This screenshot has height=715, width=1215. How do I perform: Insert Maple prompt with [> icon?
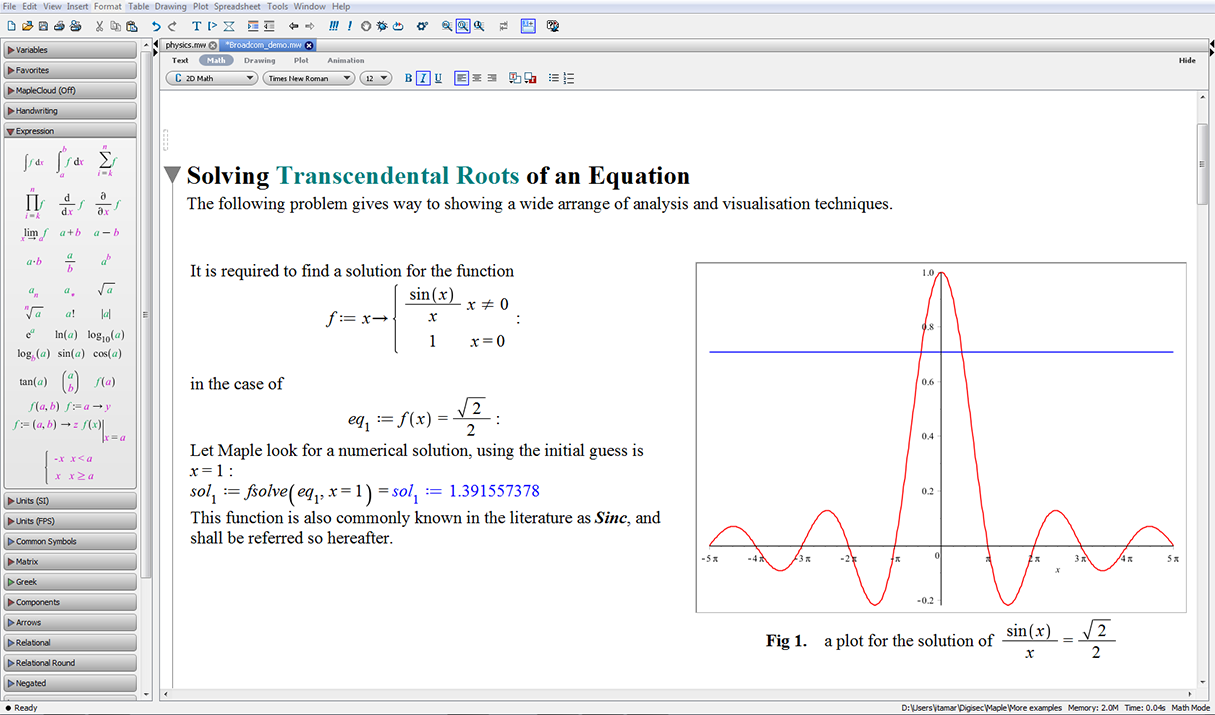click(212, 25)
